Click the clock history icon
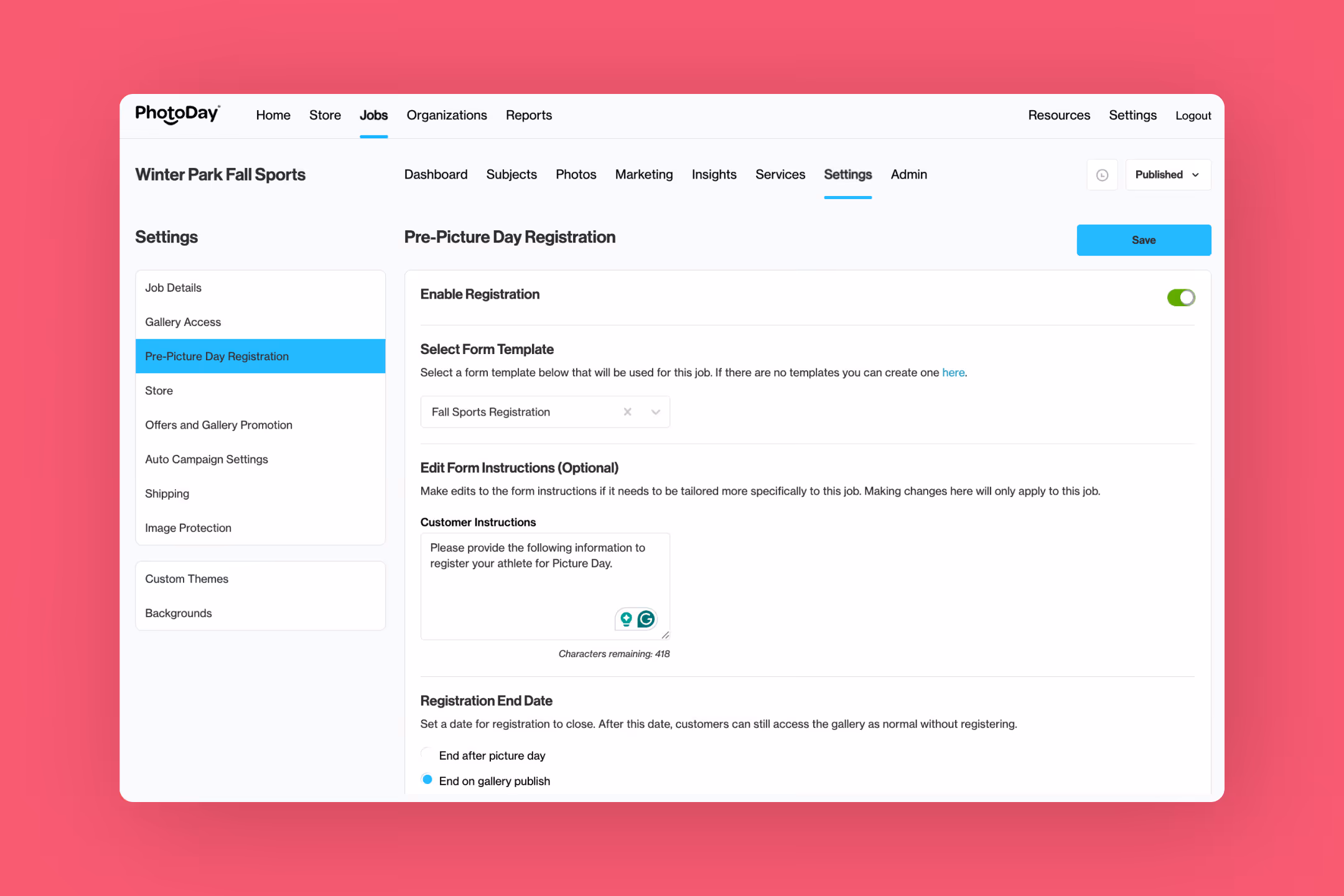Screen dimensions: 1344x896 1102,175
